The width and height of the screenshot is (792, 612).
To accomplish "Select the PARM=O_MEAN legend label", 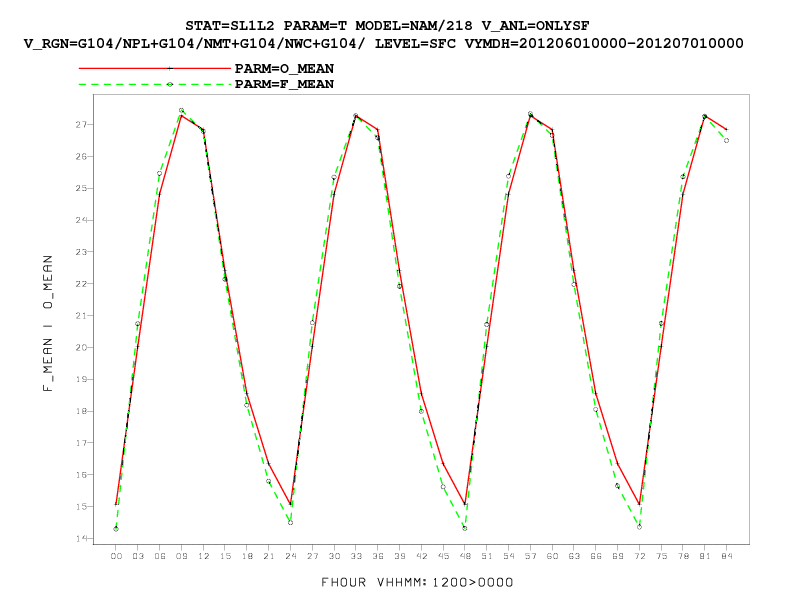I will [x=284, y=69].
